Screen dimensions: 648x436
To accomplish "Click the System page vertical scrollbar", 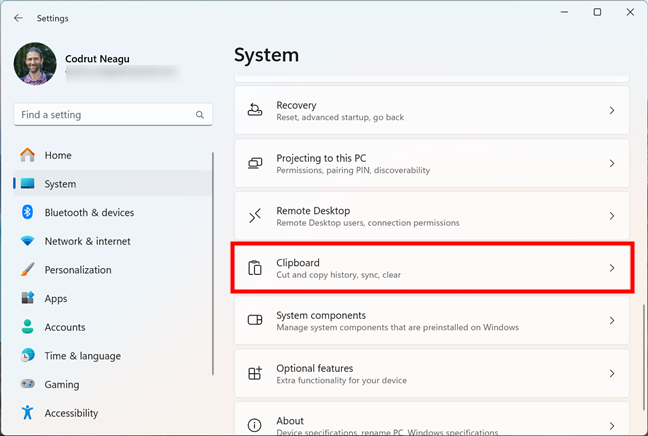I will (643, 358).
